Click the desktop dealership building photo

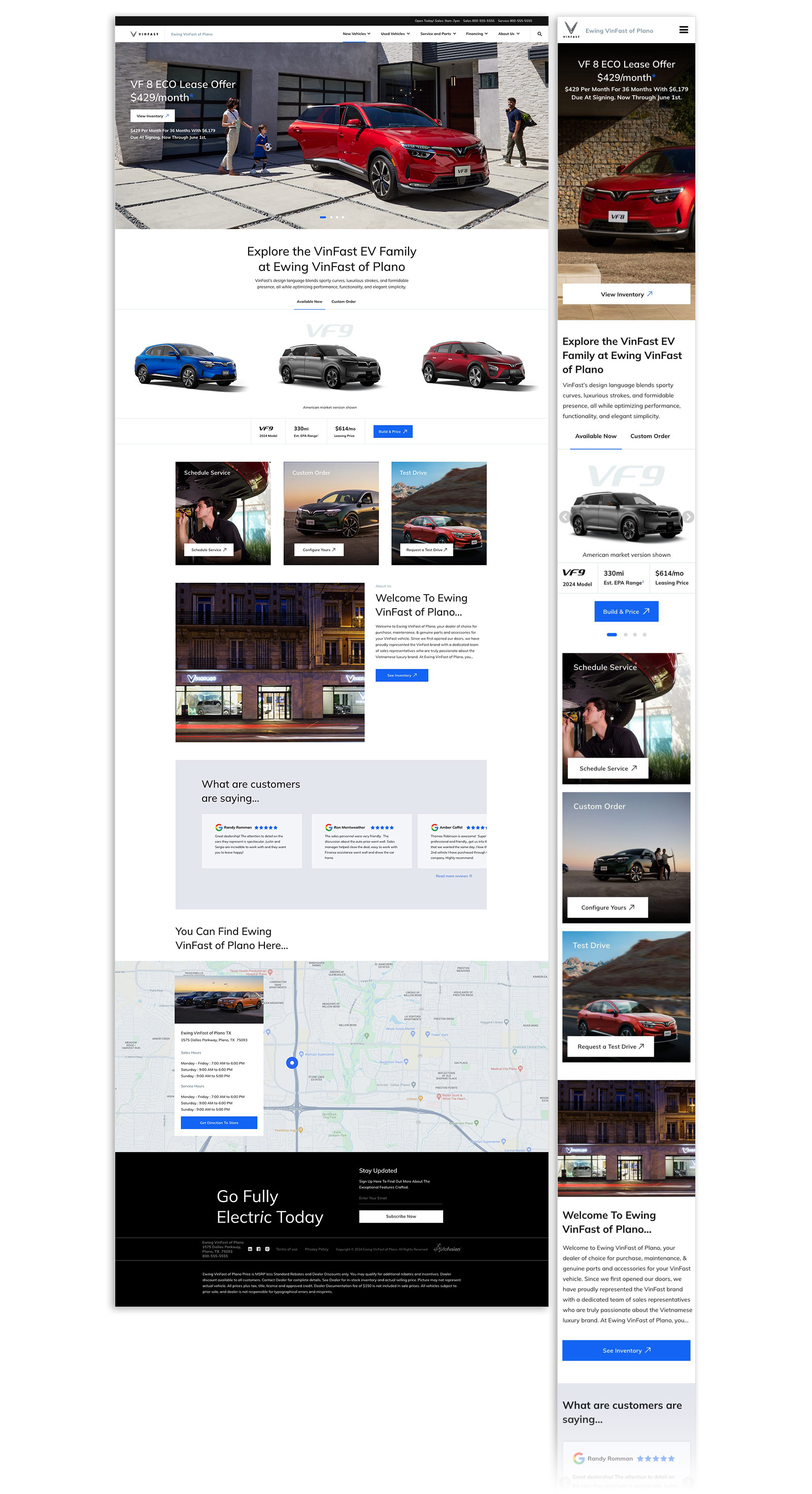click(x=269, y=662)
